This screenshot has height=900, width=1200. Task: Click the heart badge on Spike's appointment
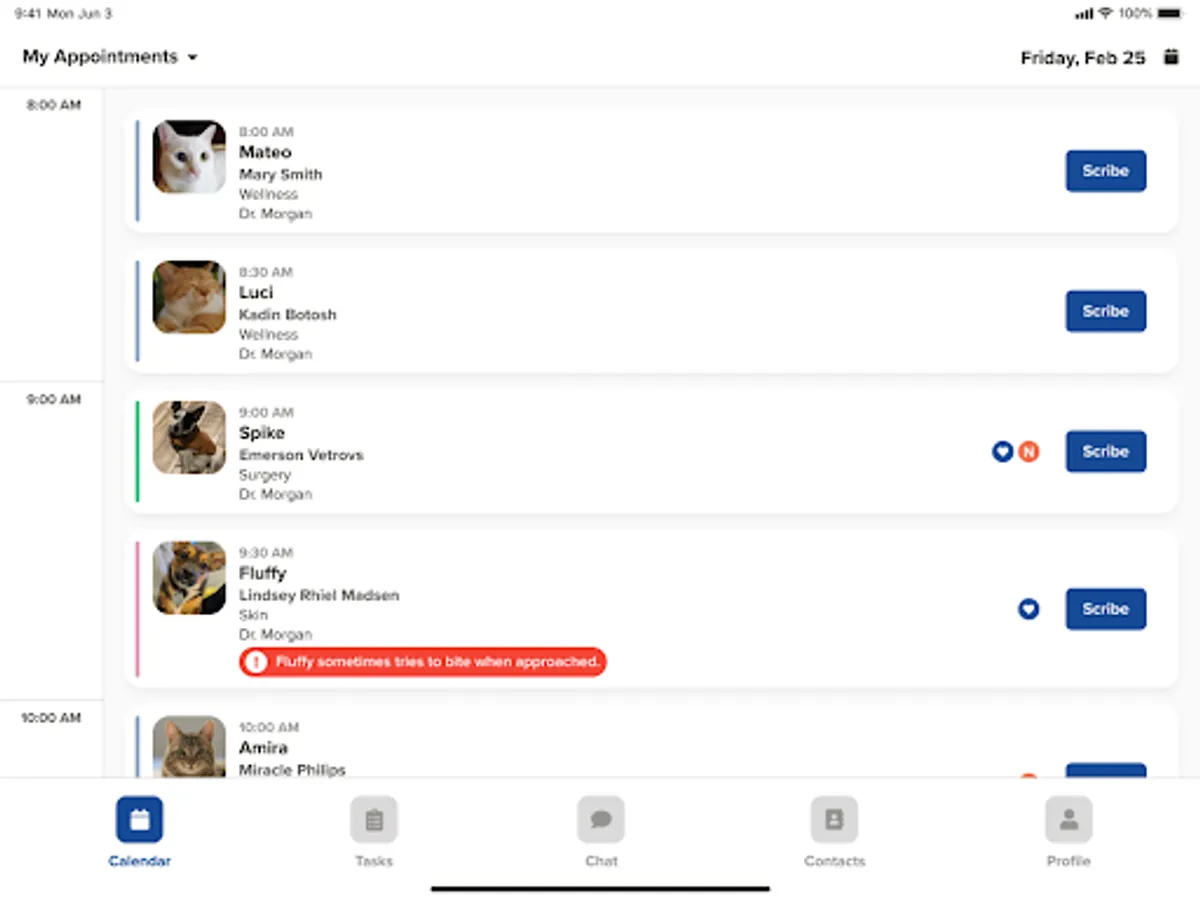(x=1003, y=452)
